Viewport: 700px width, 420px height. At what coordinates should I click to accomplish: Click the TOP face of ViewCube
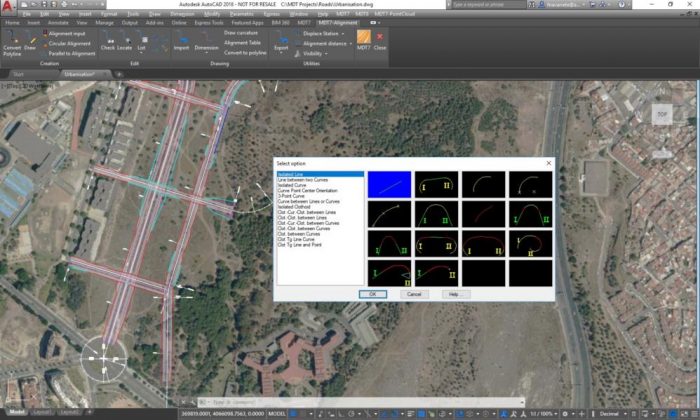(661, 115)
